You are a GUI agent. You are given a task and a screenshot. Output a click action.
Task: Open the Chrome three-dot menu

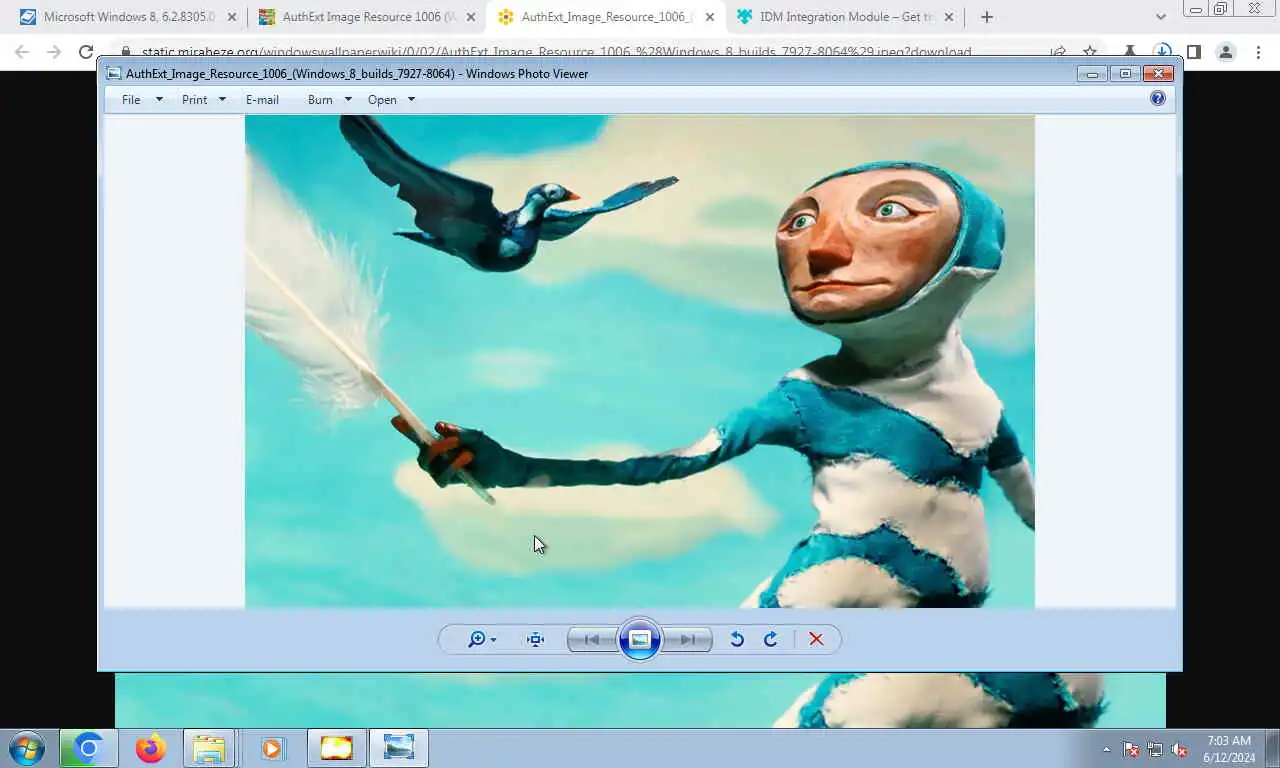(x=1258, y=52)
